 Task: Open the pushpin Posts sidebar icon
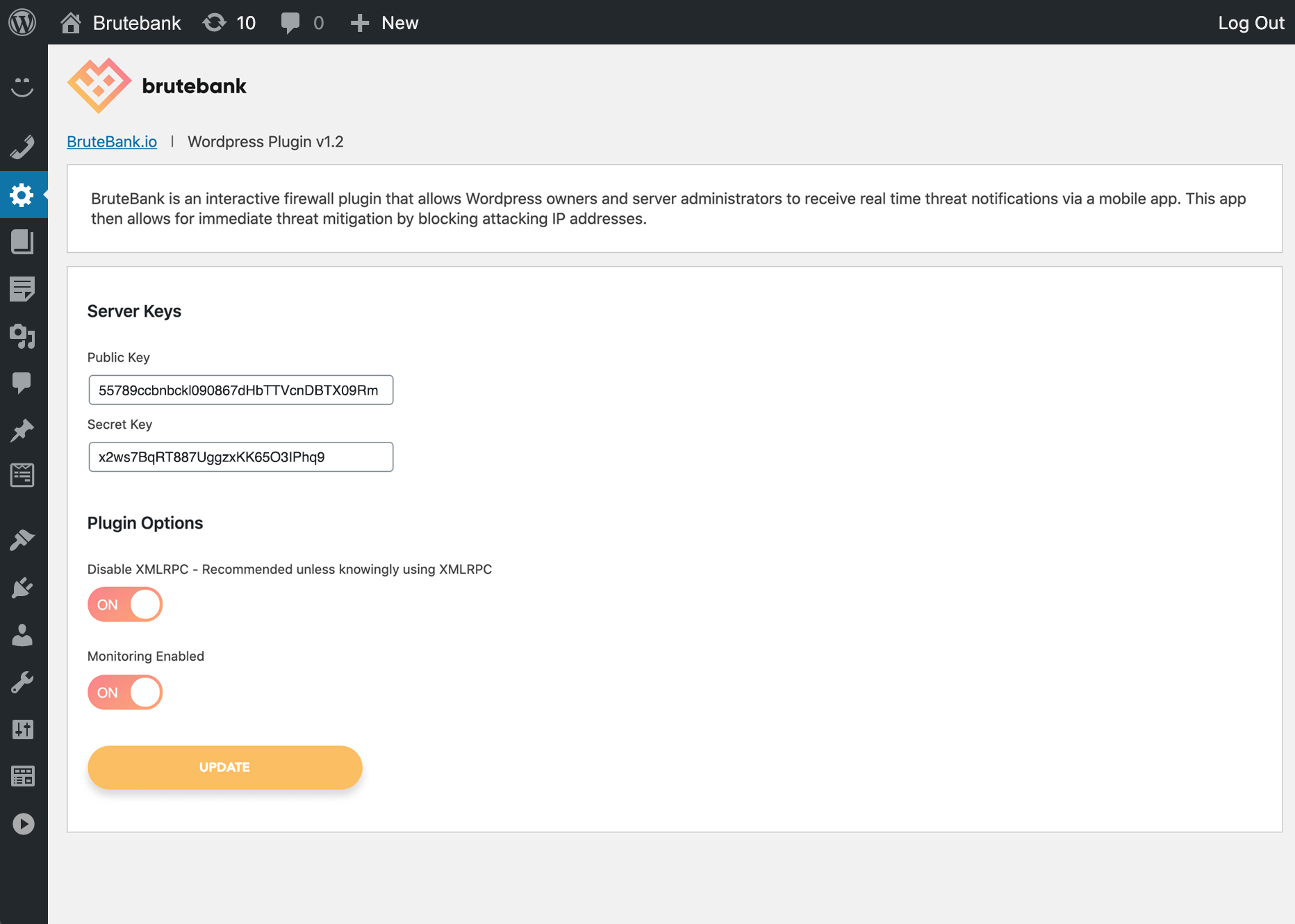coord(22,430)
